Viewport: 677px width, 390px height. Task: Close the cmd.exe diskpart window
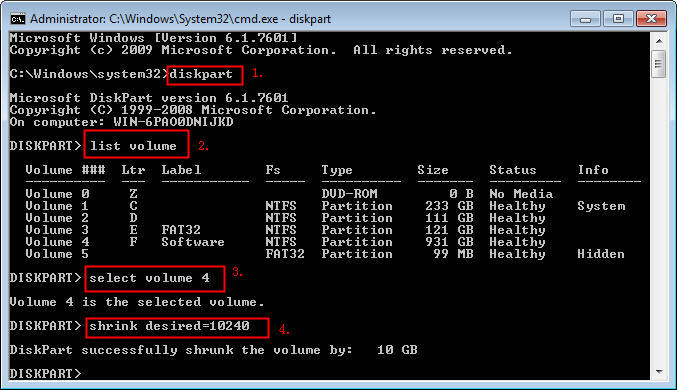[x=651, y=19]
